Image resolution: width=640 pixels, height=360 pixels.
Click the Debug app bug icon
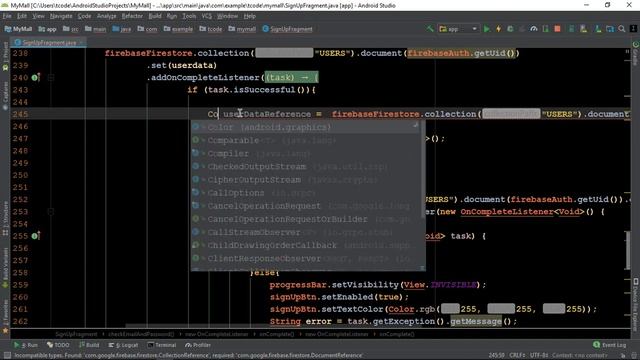(x=510, y=29)
